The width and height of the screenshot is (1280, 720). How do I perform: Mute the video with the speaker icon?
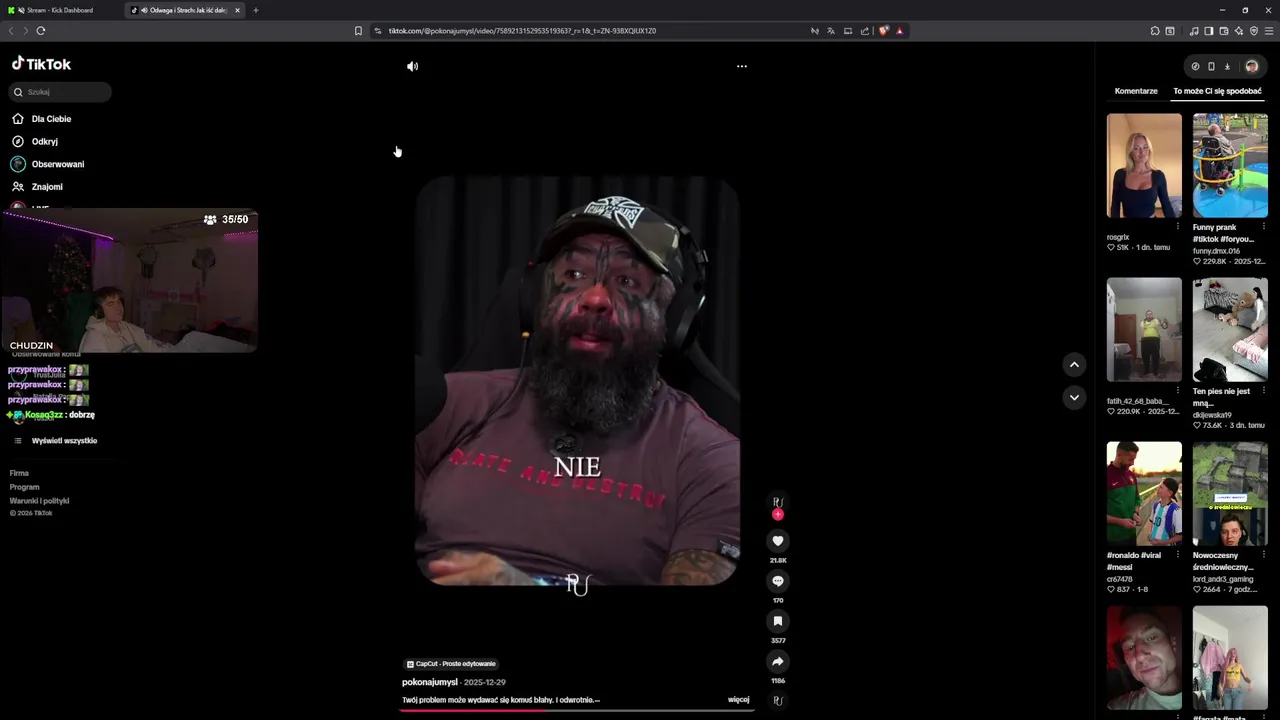(412, 66)
